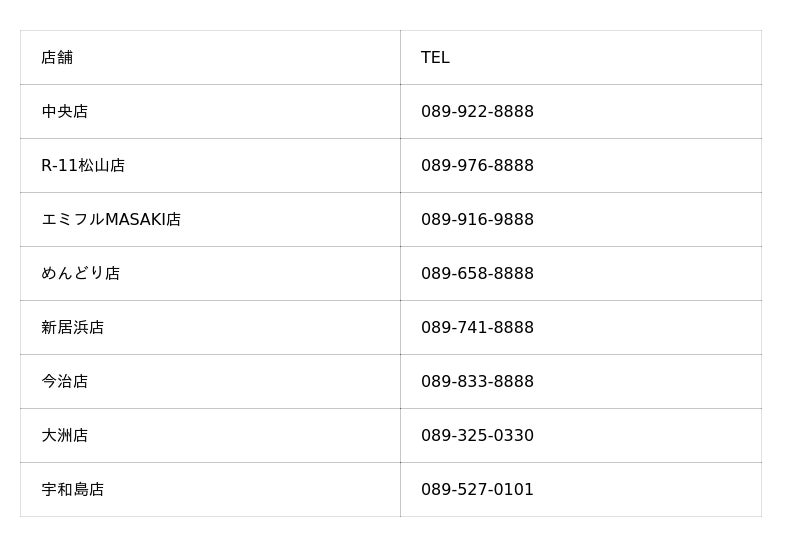Image resolution: width=800 pixels, height=547 pixels.
Task: Select the 宇和島店 store name
Action: pos(72,490)
